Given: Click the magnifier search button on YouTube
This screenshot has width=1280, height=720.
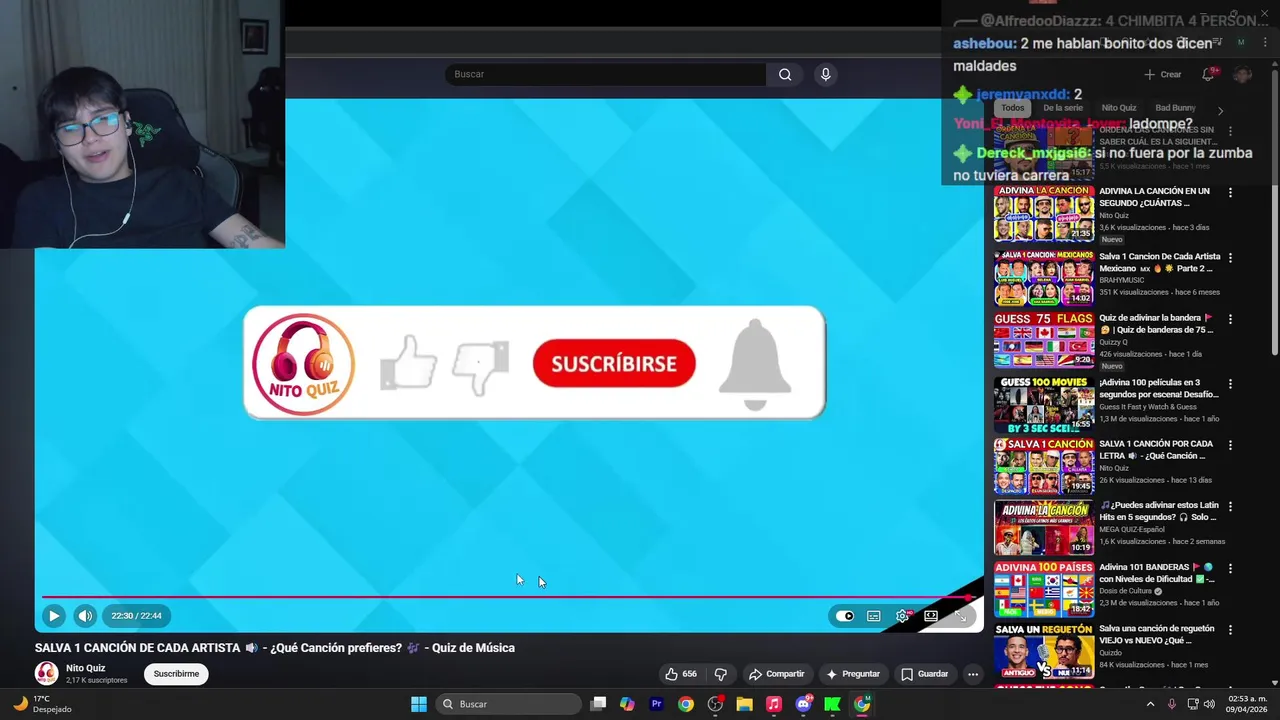Looking at the screenshot, I should tap(785, 74).
